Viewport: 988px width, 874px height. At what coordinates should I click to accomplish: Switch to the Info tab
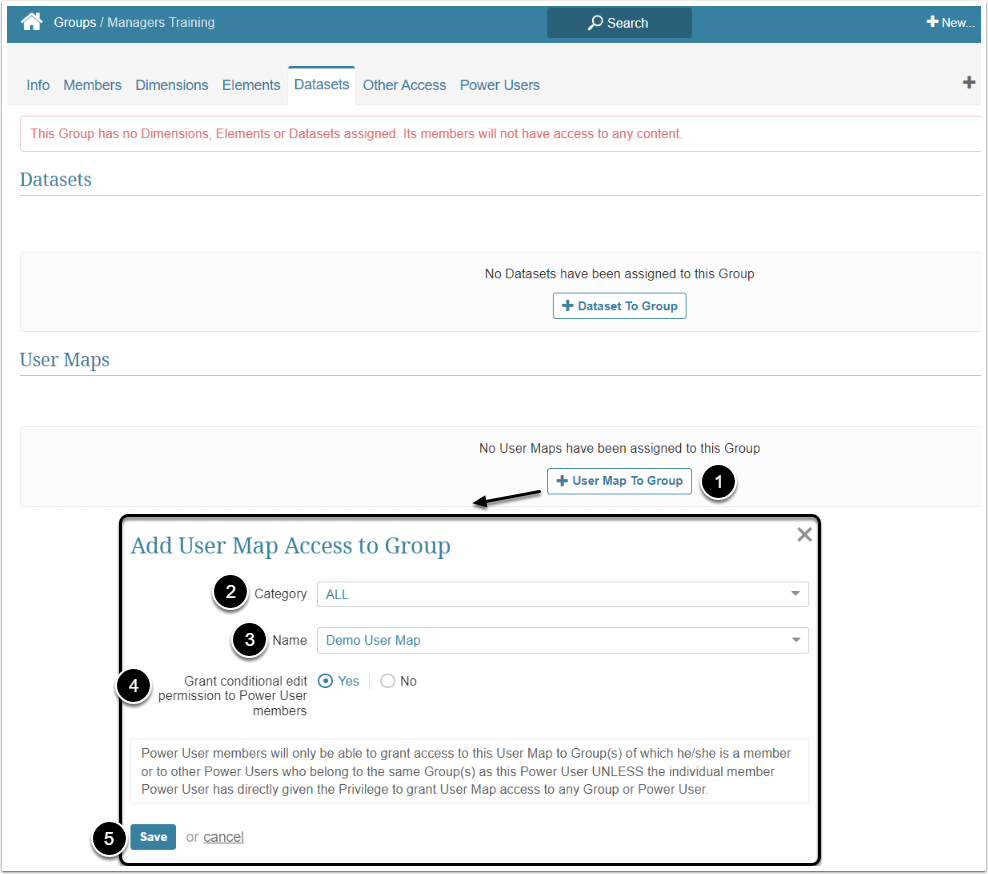tap(38, 85)
